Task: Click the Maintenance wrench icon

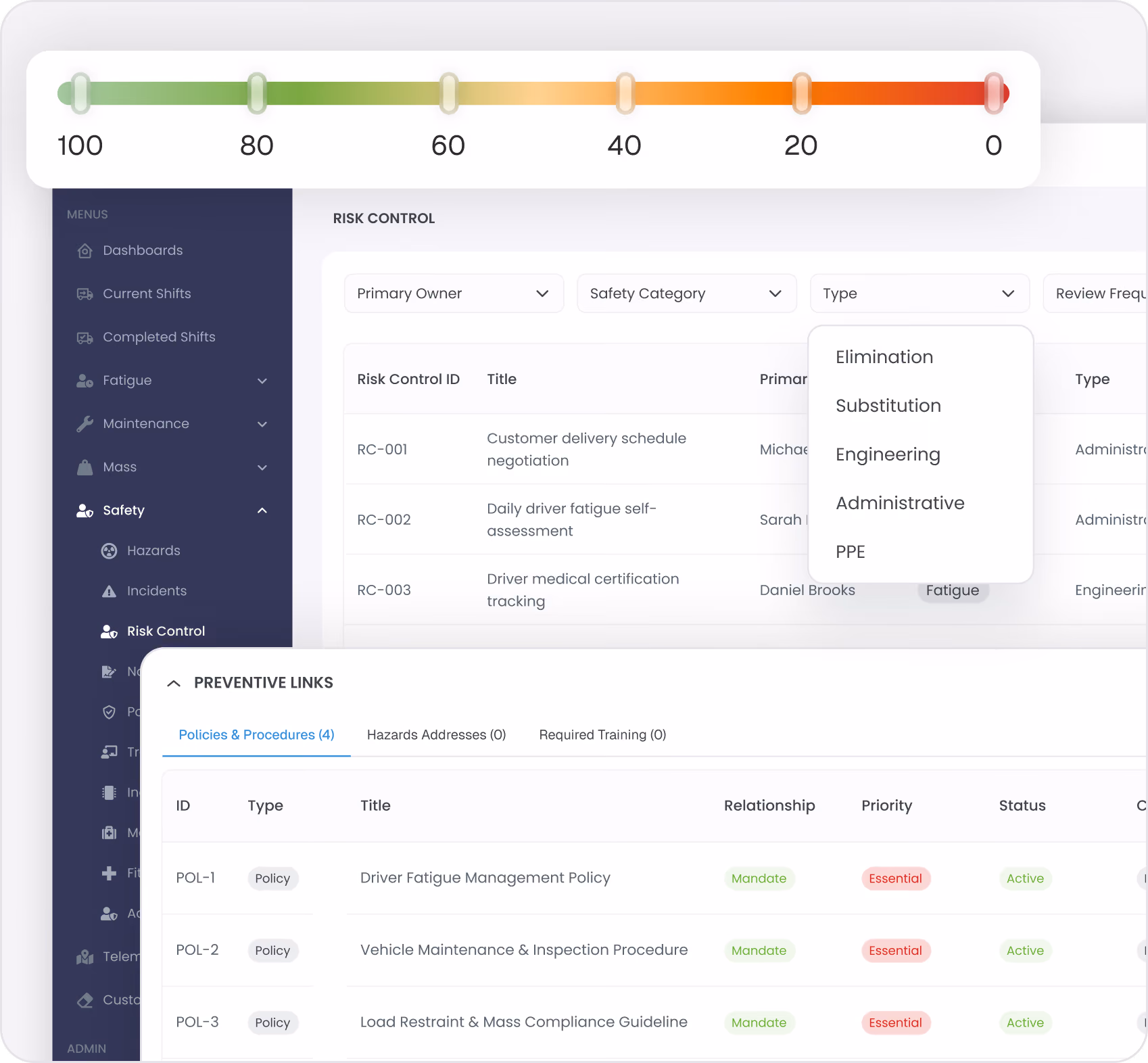Action: coord(85,424)
